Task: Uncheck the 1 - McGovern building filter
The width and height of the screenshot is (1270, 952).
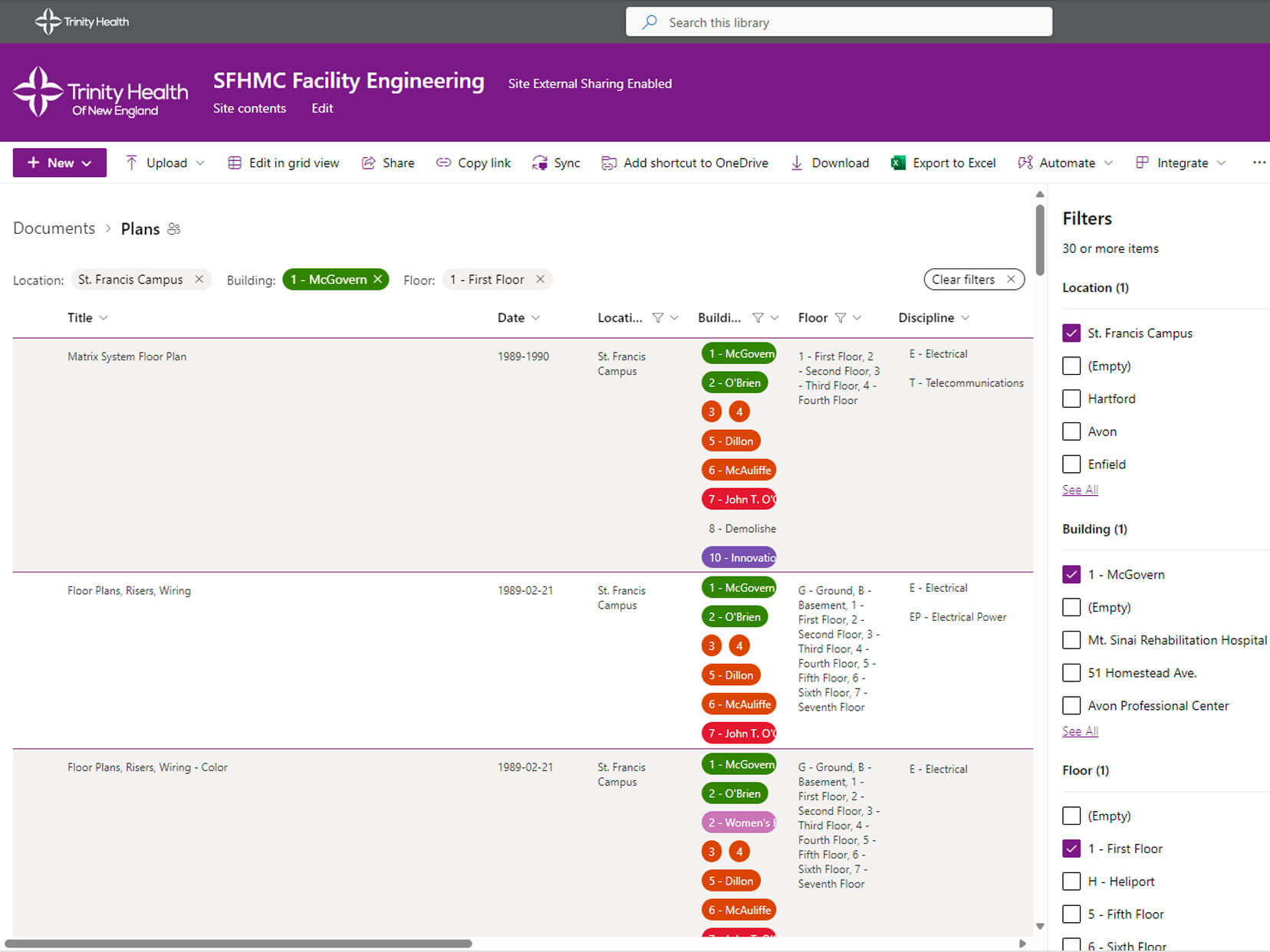Action: pyautogui.click(x=1071, y=574)
